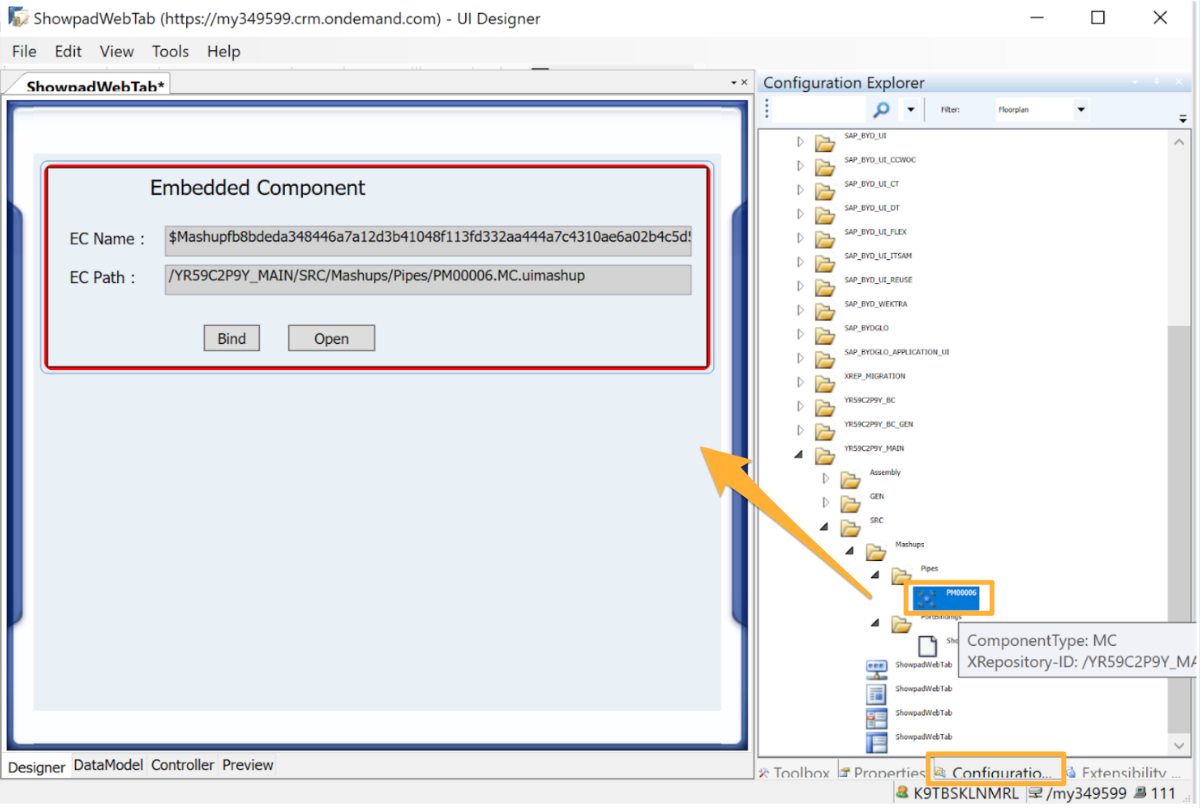
Task: Click into the EC Path field
Action: (x=428, y=278)
